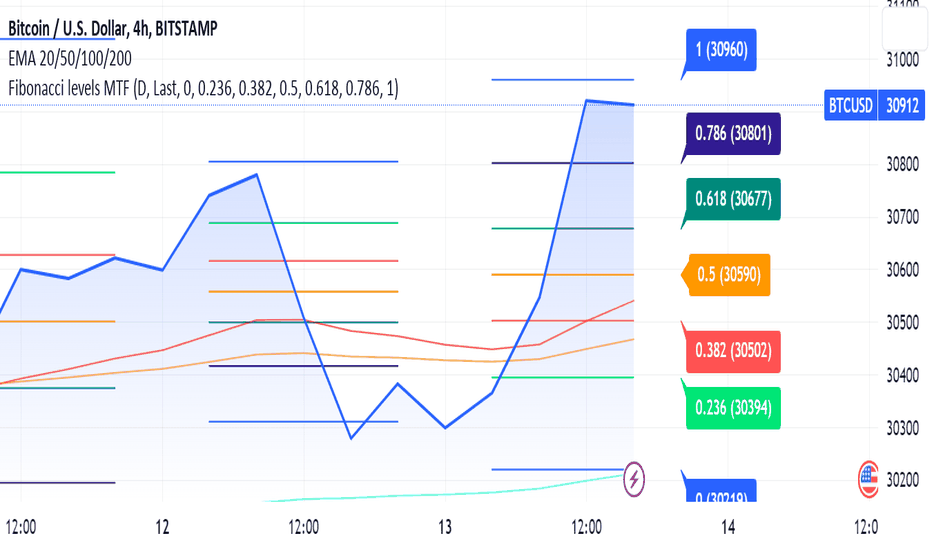
Task: Click the 14 date on time axis
Action: [x=728, y=527]
